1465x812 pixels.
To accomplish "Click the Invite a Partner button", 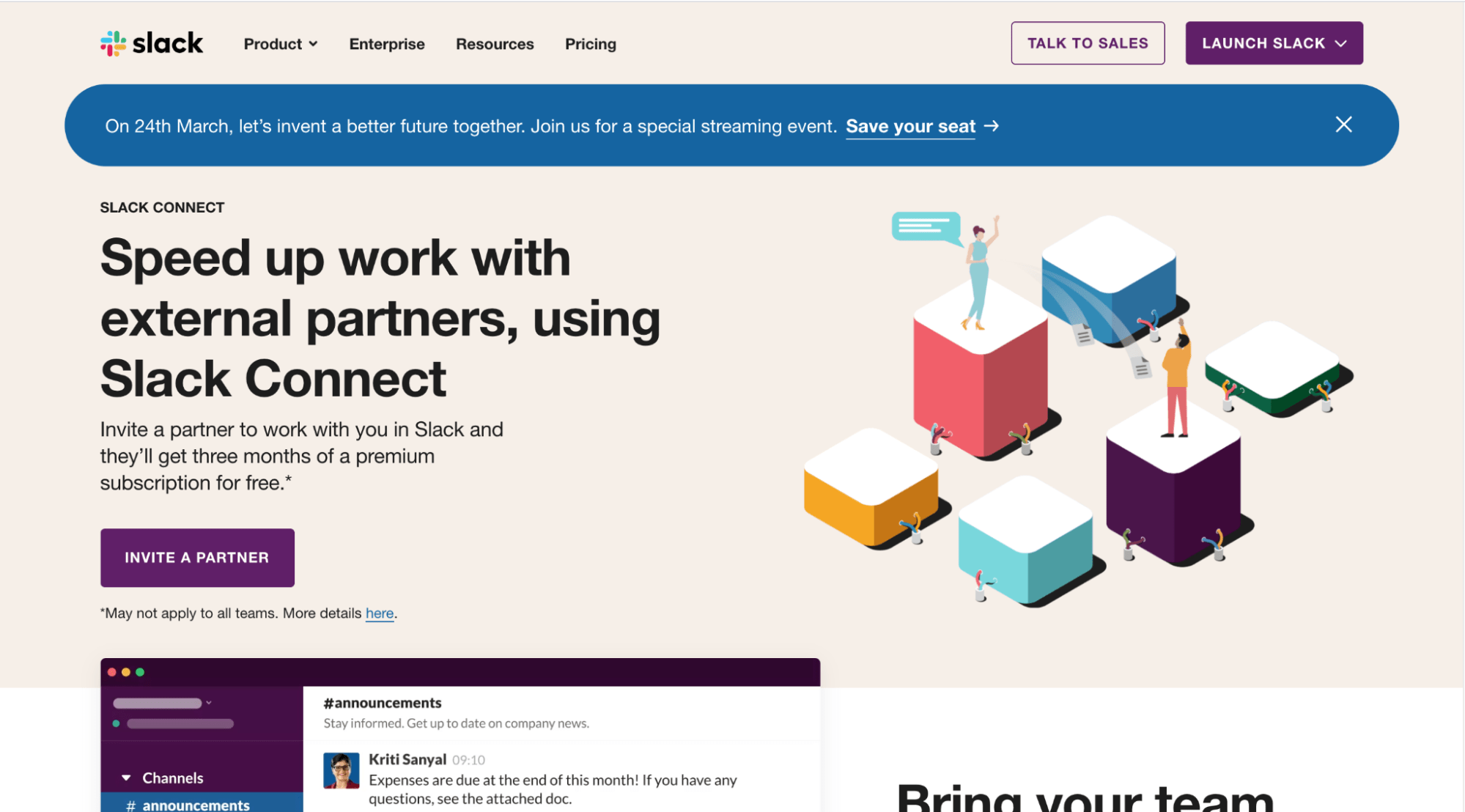I will coord(197,558).
